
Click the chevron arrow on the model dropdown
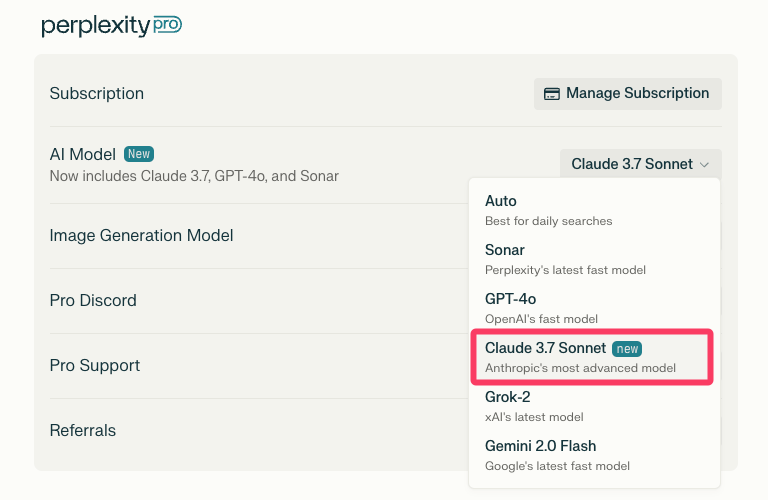[705, 164]
